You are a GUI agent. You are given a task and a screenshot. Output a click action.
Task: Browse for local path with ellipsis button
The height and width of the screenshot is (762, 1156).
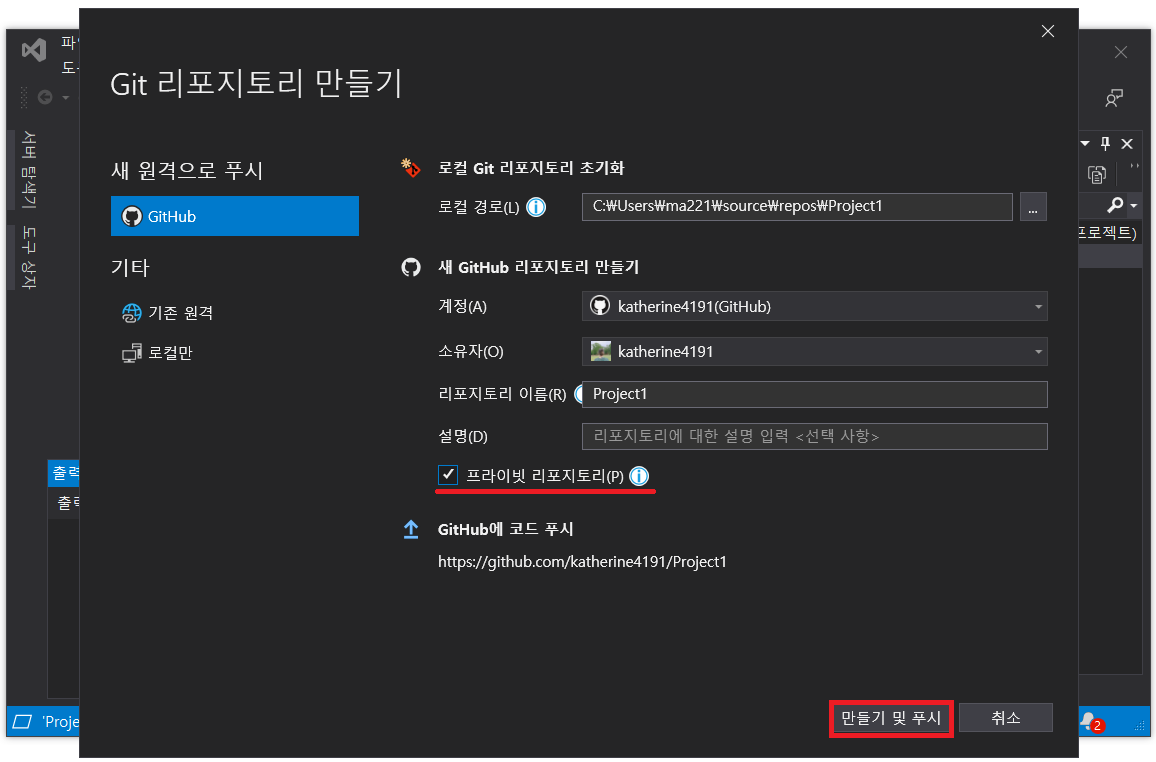[x=1033, y=207]
